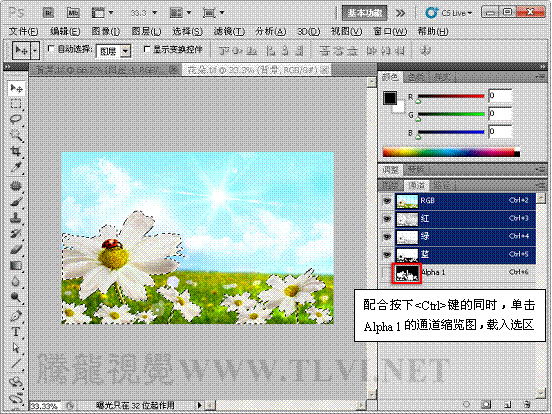
Task: Select the Lasso tool
Action: click(15, 119)
